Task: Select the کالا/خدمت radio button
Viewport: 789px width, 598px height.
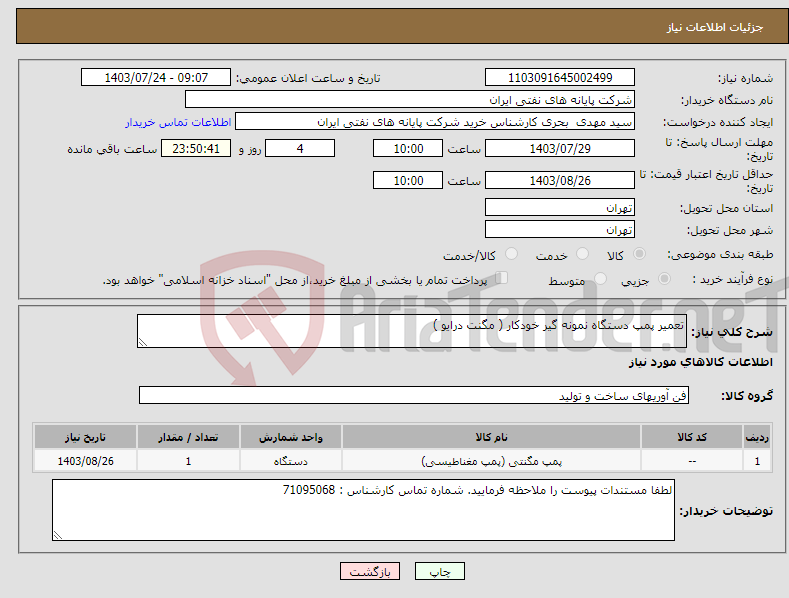Action: (x=511, y=254)
